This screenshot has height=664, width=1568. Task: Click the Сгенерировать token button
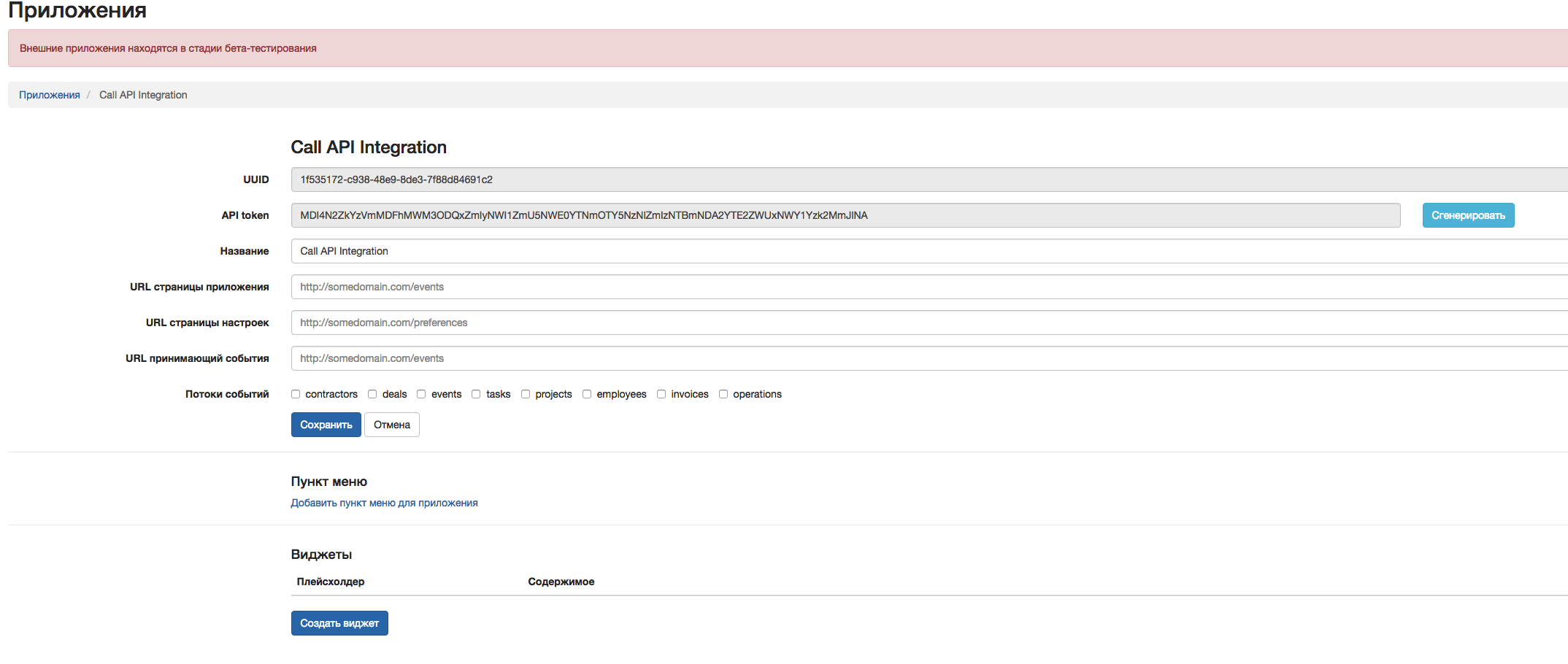click(1468, 215)
